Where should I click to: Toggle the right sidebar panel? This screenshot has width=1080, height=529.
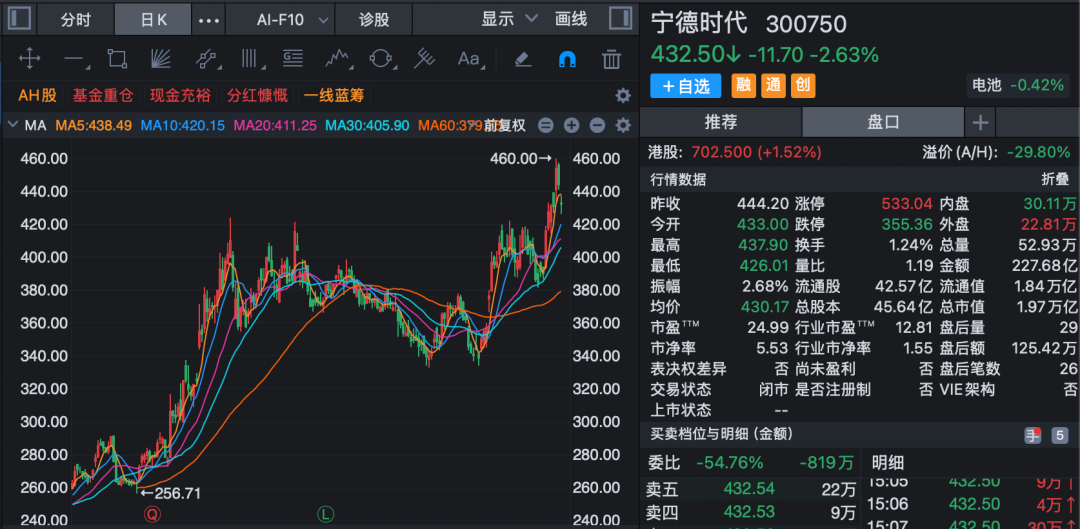click(x=620, y=19)
